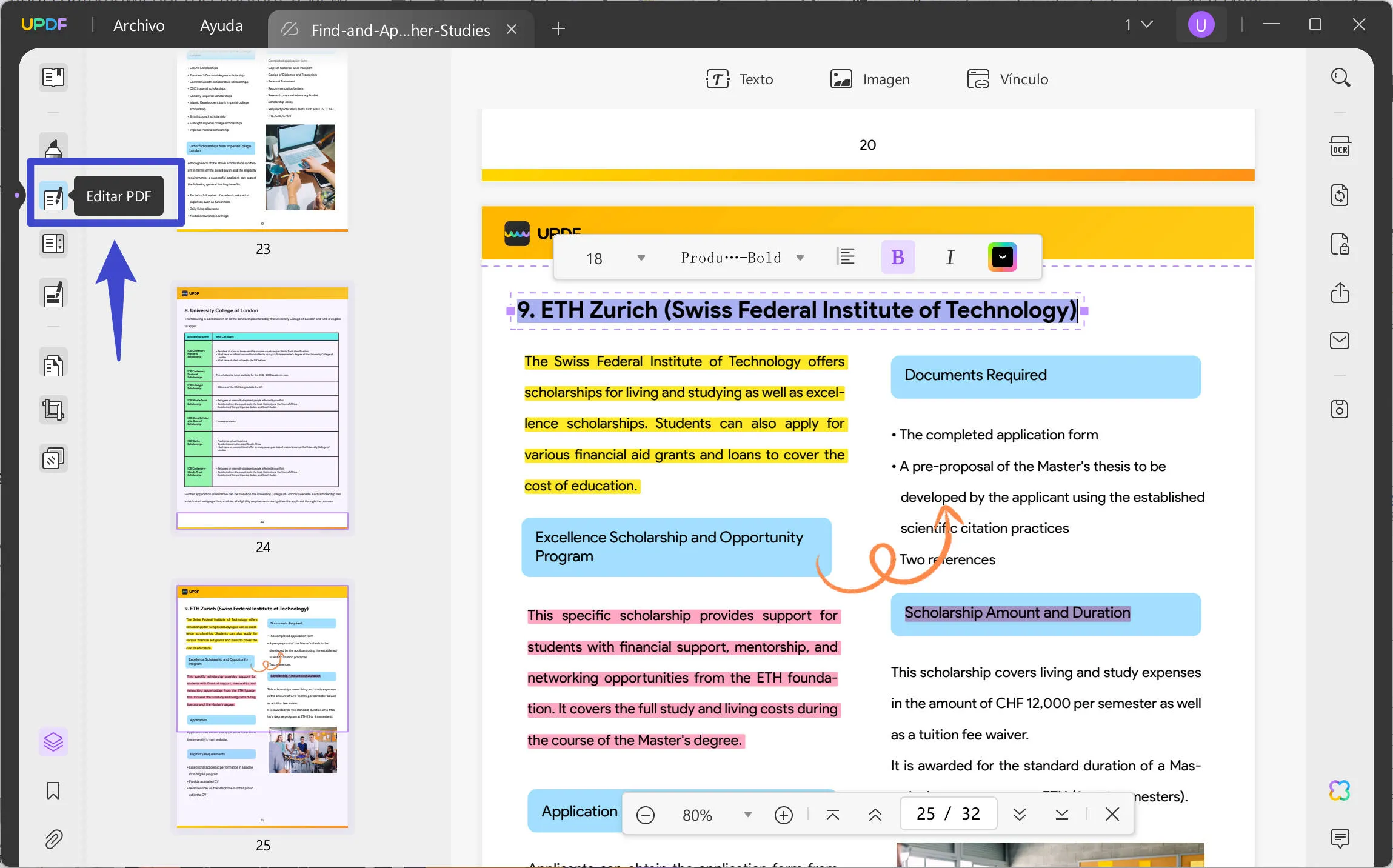This screenshot has height=868, width=1393.
Task: Expand the 80% zoom level dropdown
Action: coord(747,814)
